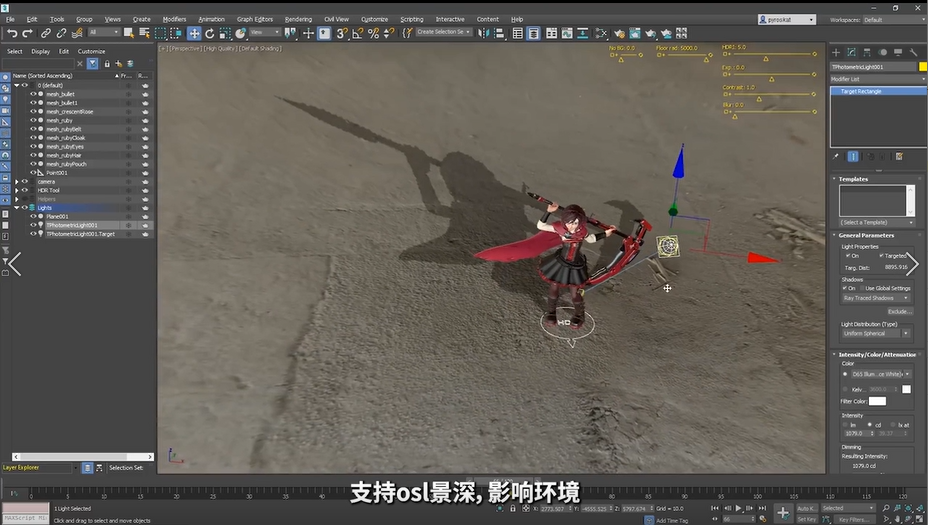Open the Scripting menu
The width and height of the screenshot is (928, 525).
pyautogui.click(x=411, y=19)
